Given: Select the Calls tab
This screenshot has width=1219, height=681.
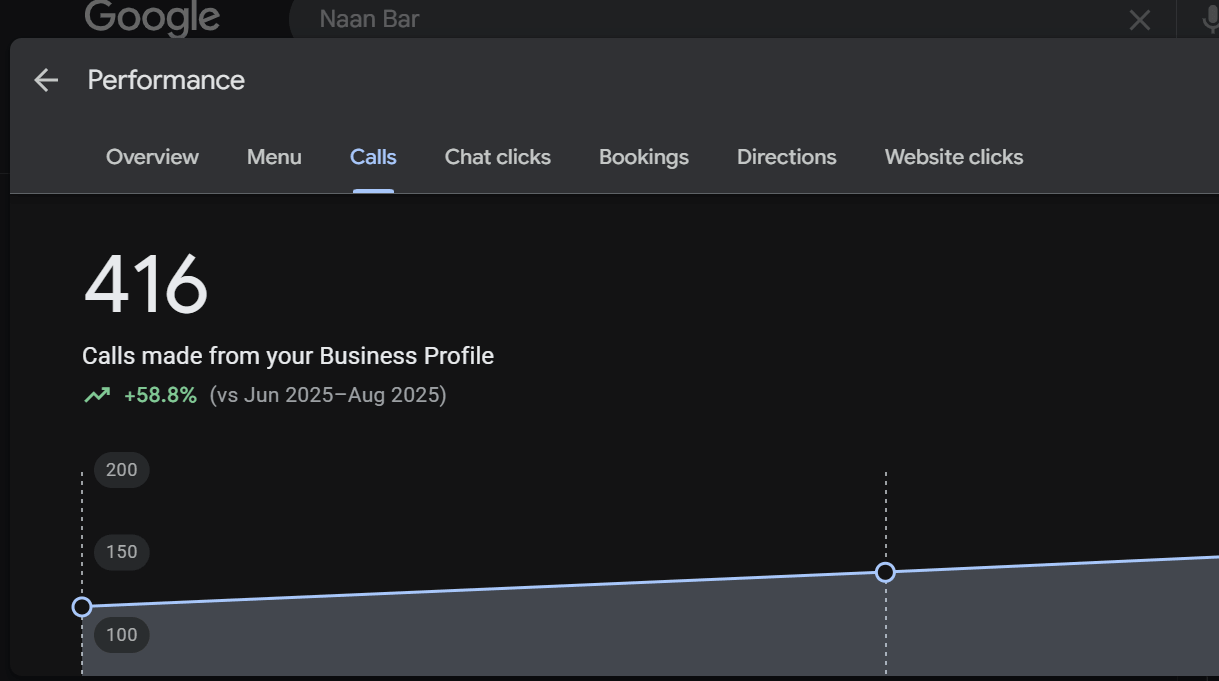Looking at the screenshot, I should point(373,157).
